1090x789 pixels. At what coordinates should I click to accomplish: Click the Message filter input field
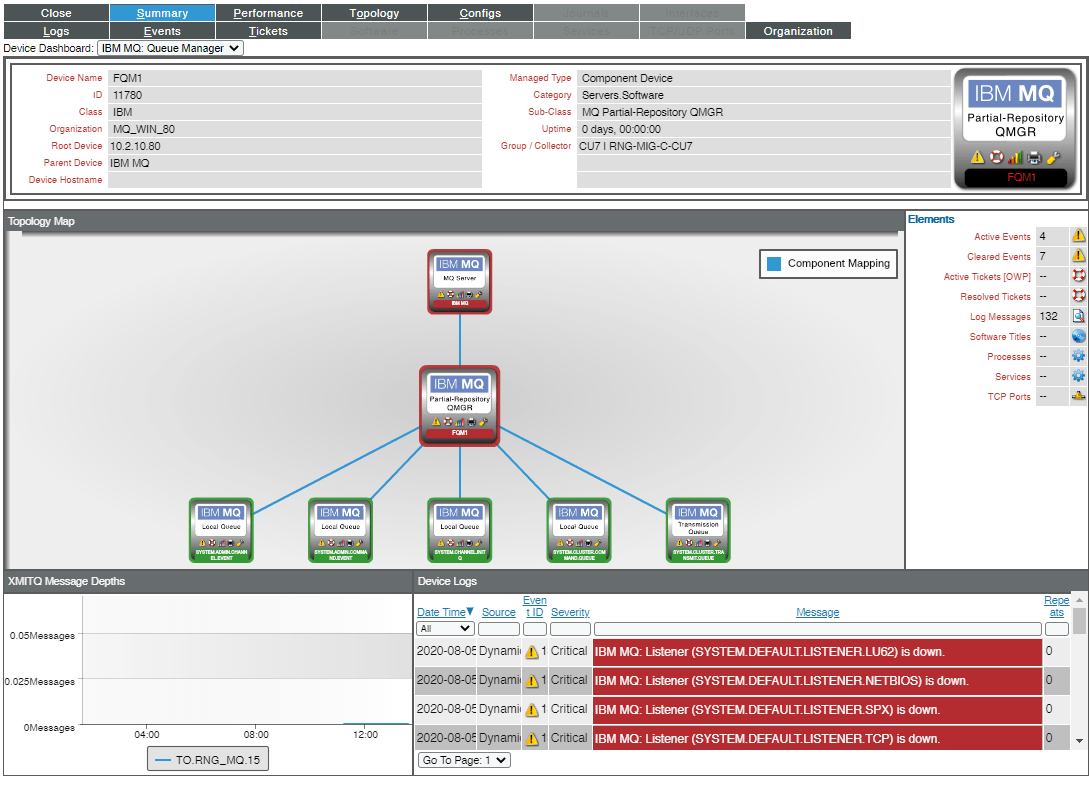click(x=817, y=628)
